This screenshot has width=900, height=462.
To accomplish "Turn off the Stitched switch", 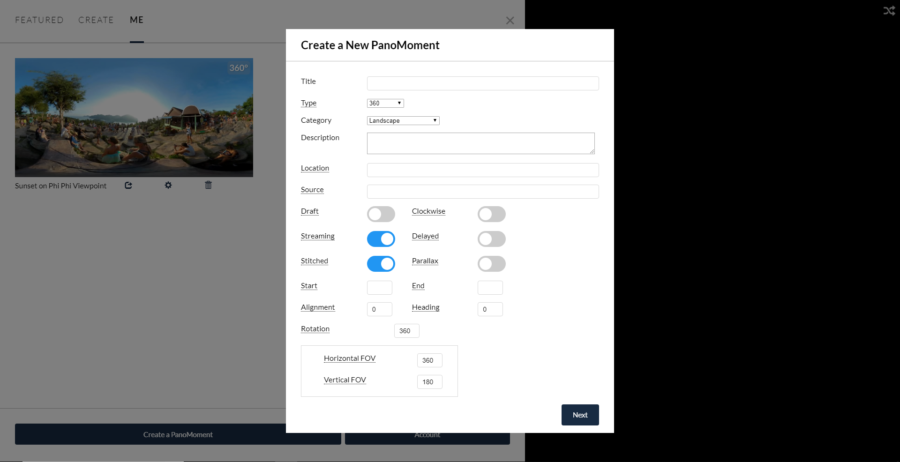I will 381,264.
